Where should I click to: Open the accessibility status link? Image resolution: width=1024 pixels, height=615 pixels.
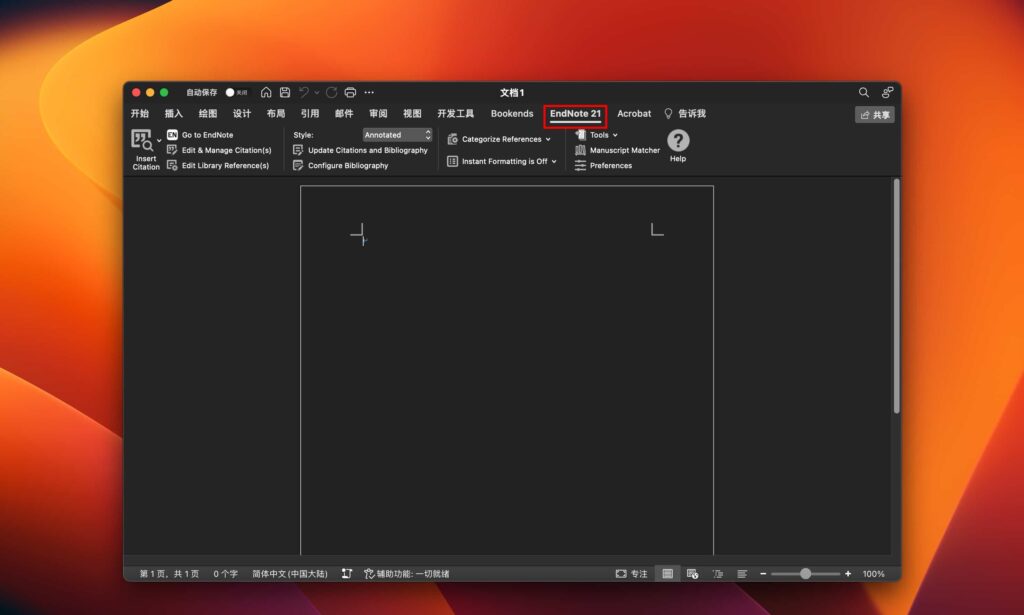(410, 573)
